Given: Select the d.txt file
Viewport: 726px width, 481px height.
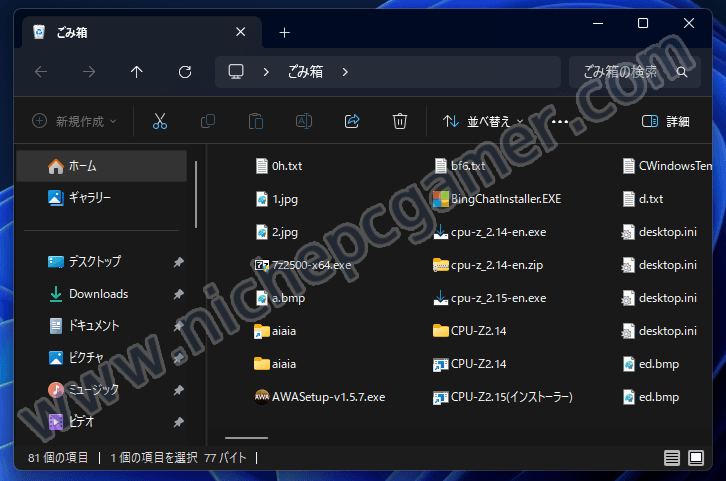Looking at the screenshot, I should tap(643, 199).
